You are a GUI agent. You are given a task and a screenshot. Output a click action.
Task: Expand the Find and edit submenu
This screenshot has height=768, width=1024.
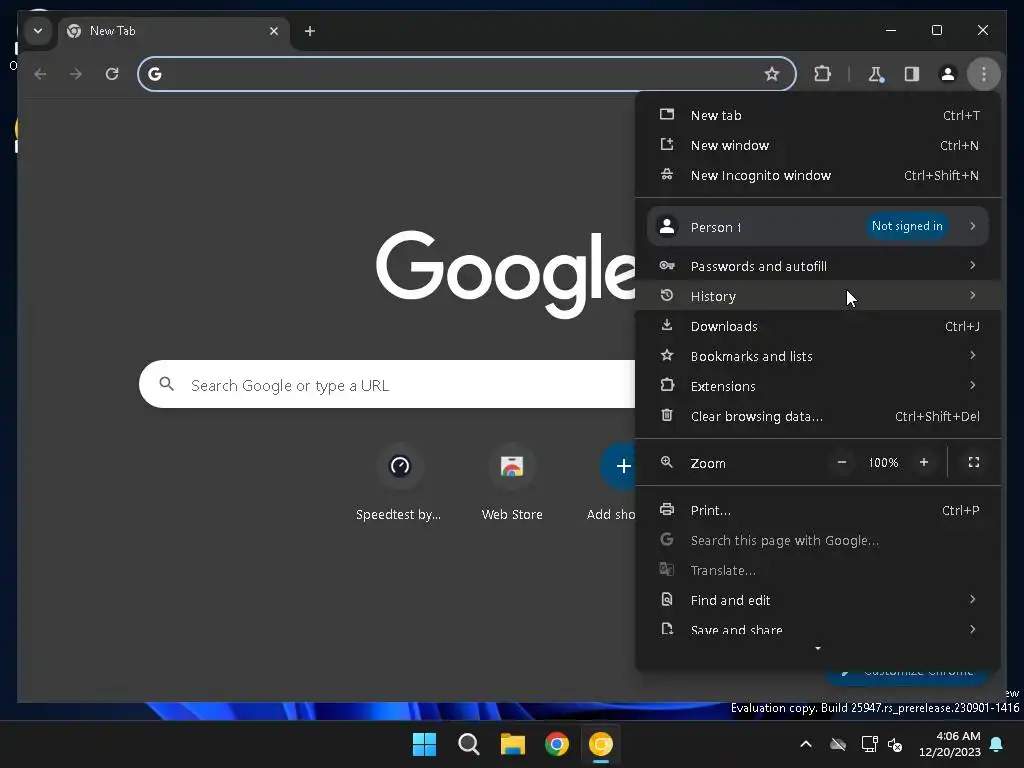(x=818, y=600)
